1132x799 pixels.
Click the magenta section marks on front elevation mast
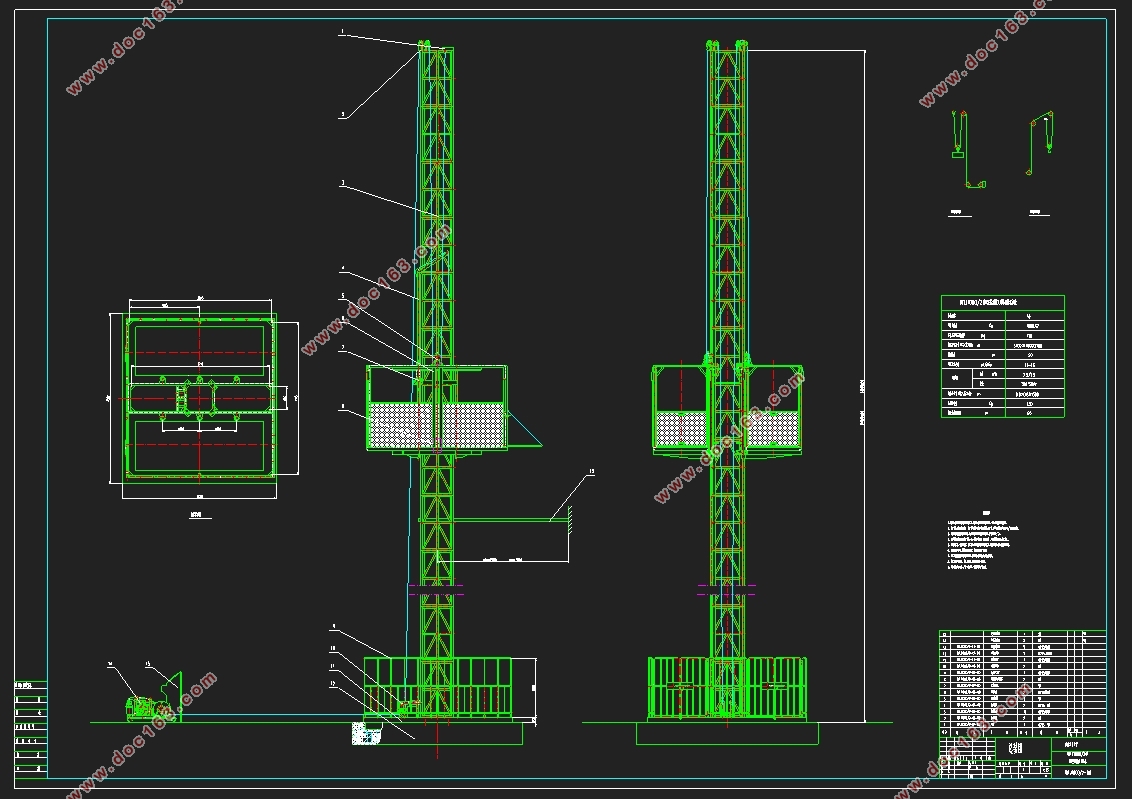[x=726, y=590]
